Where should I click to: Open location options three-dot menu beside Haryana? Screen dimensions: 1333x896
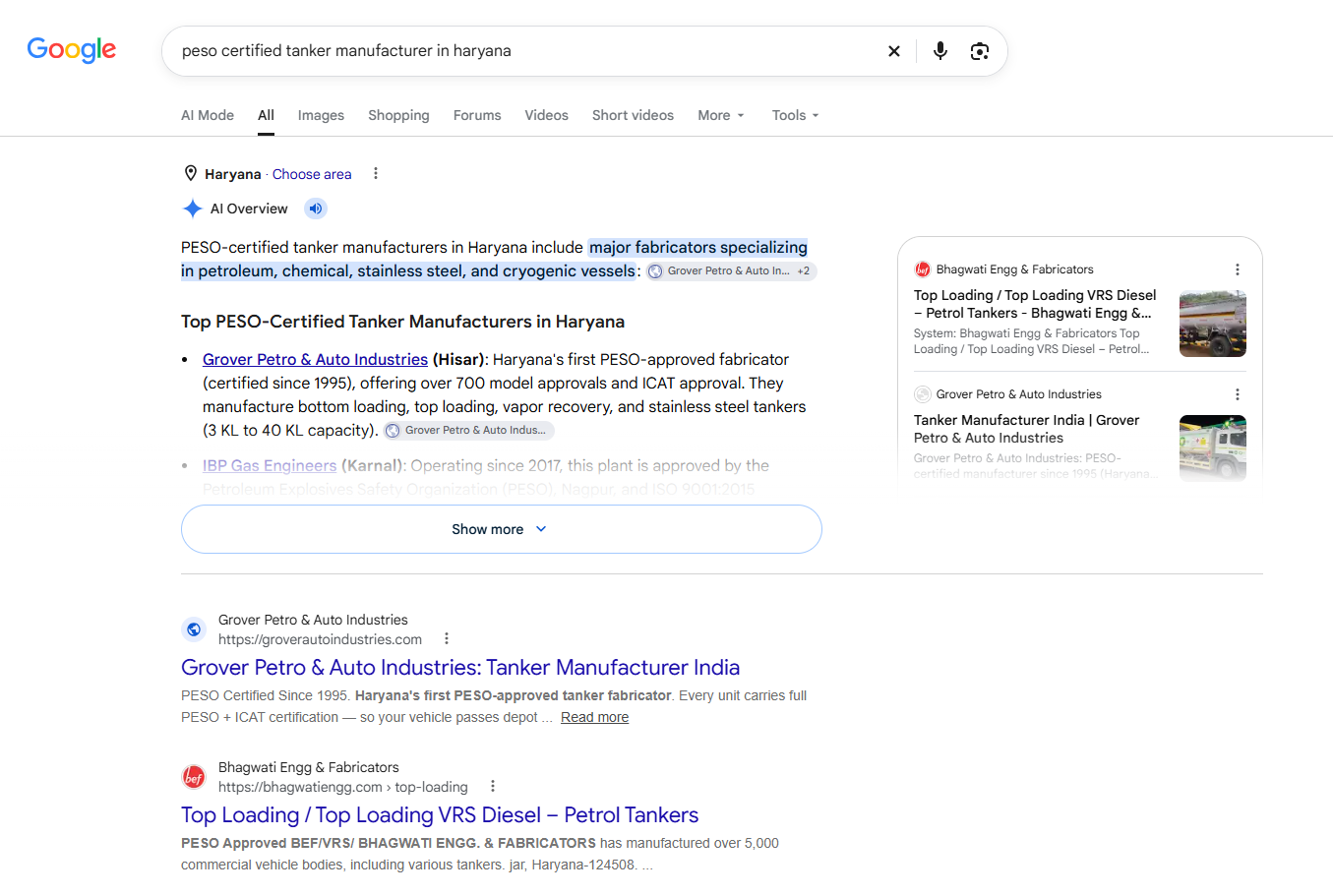pyautogui.click(x=375, y=173)
